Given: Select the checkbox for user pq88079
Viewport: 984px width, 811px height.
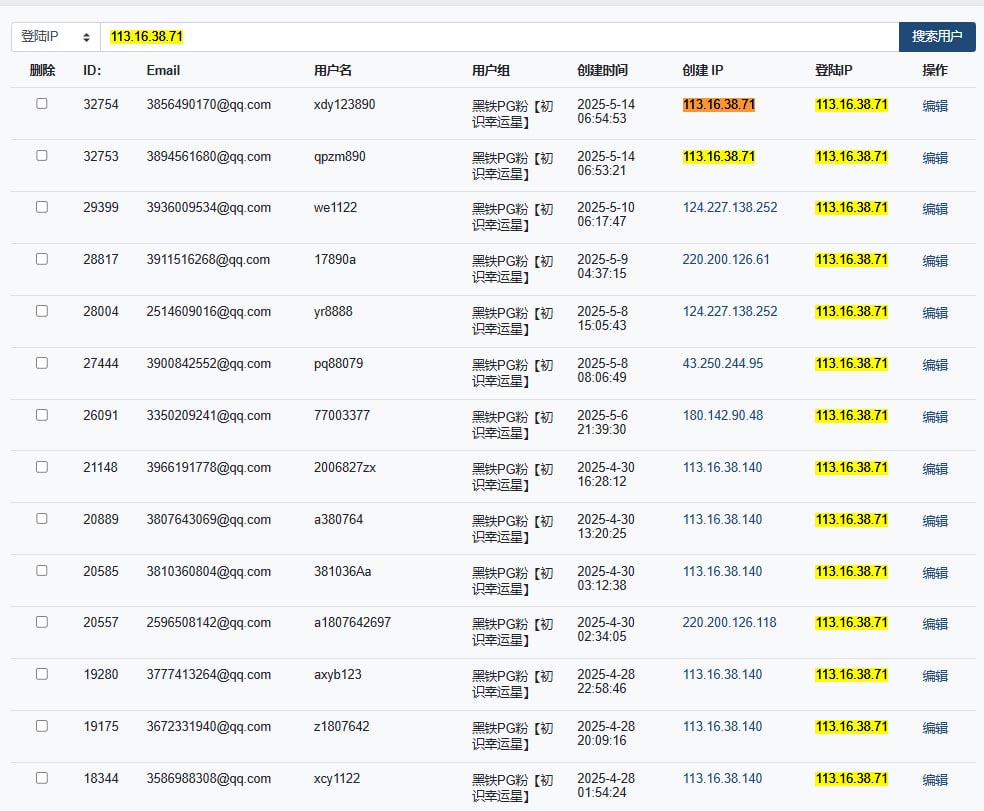Looking at the screenshot, I should point(42,363).
